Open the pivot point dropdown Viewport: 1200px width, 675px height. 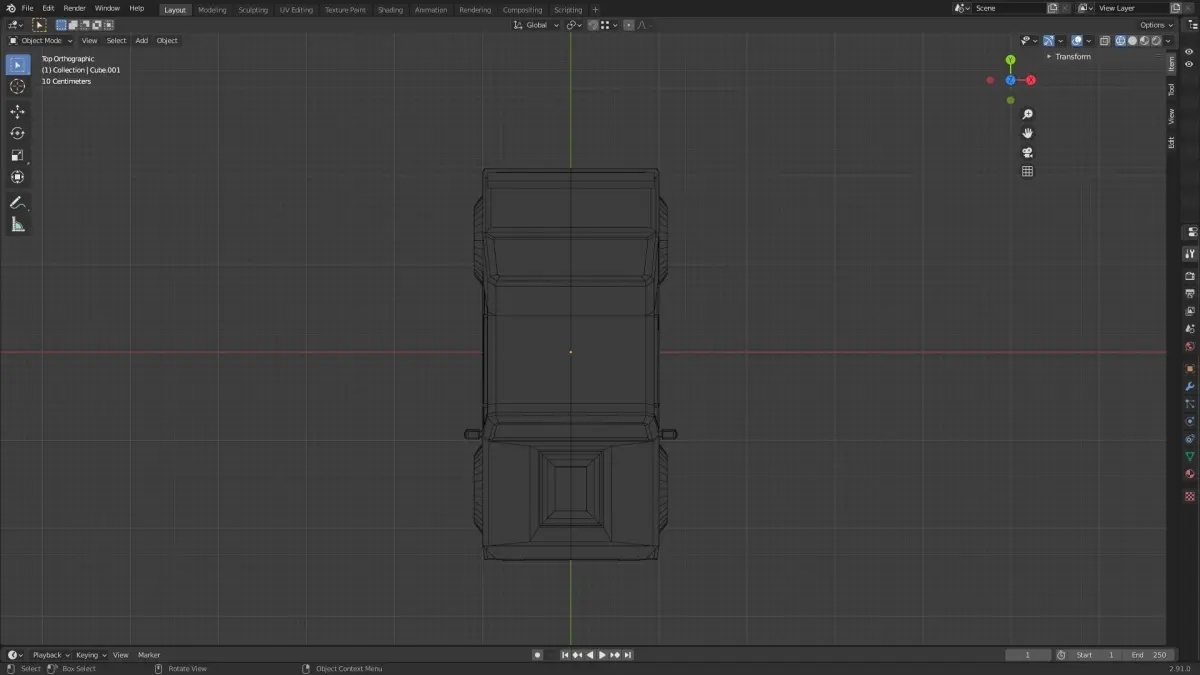pos(575,25)
